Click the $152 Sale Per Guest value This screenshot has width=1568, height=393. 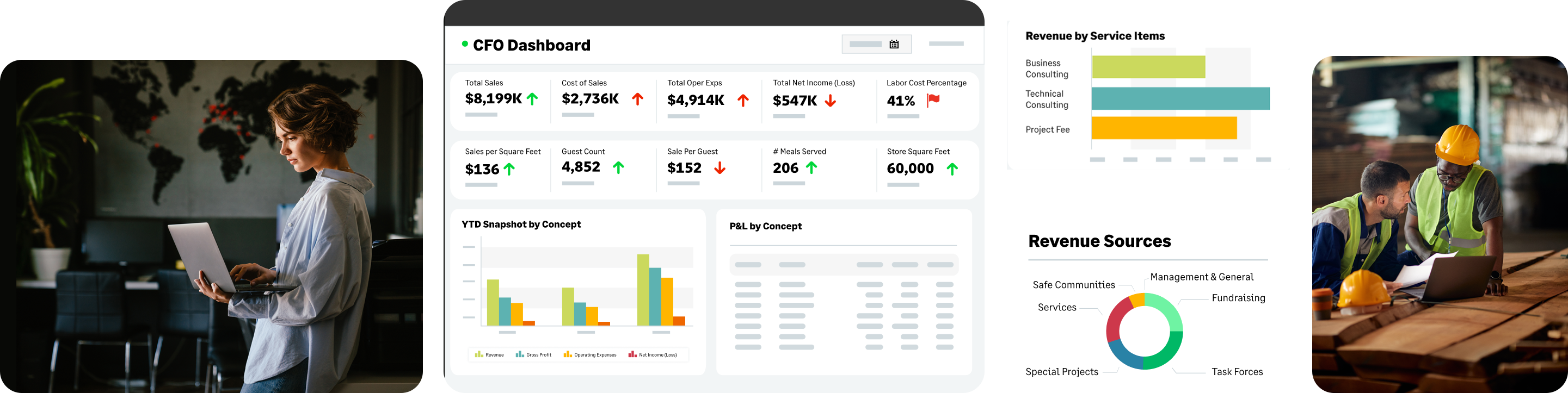click(684, 168)
